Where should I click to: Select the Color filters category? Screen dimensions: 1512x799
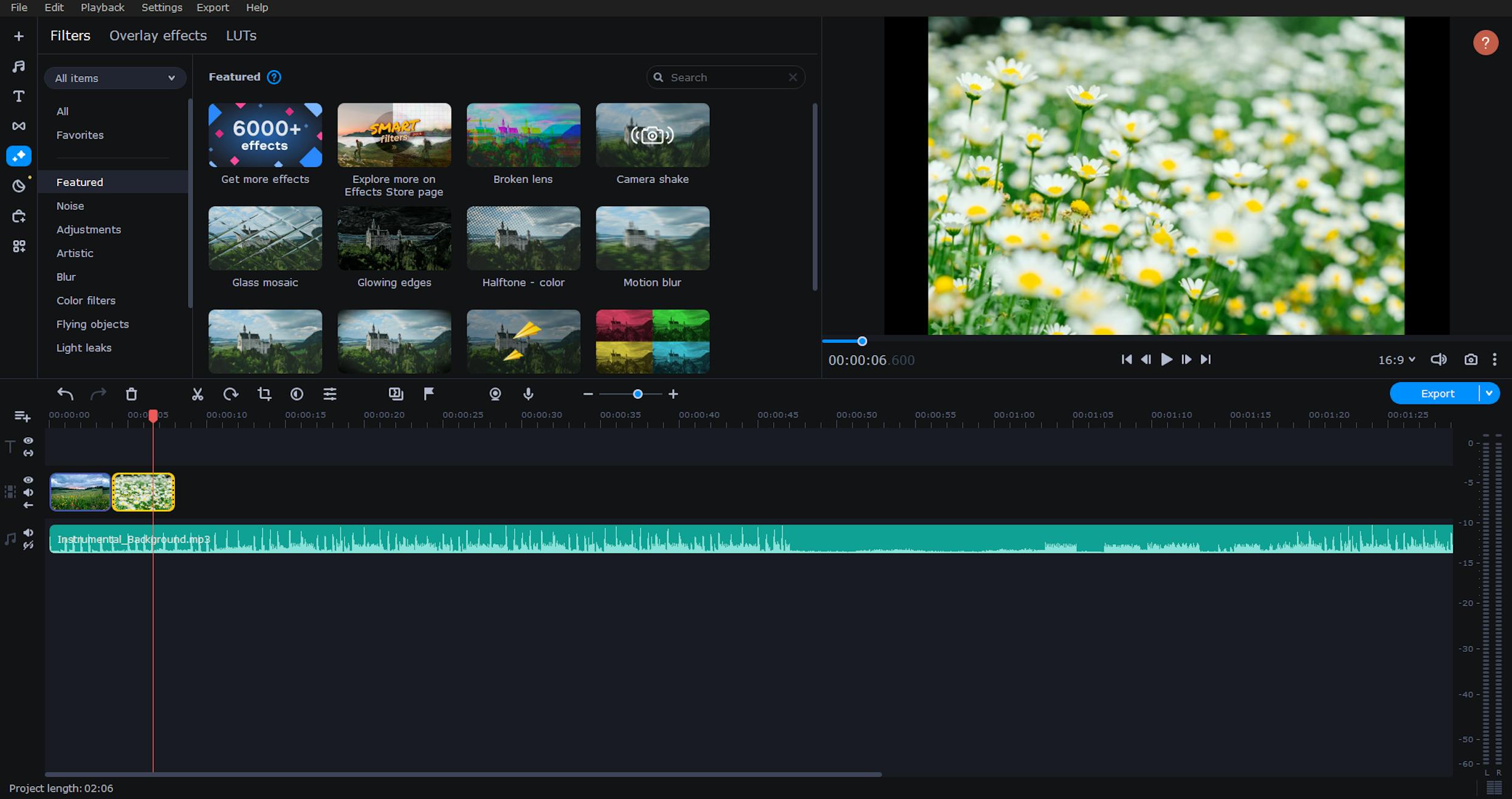pyautogui.click(x=86, y=300)
